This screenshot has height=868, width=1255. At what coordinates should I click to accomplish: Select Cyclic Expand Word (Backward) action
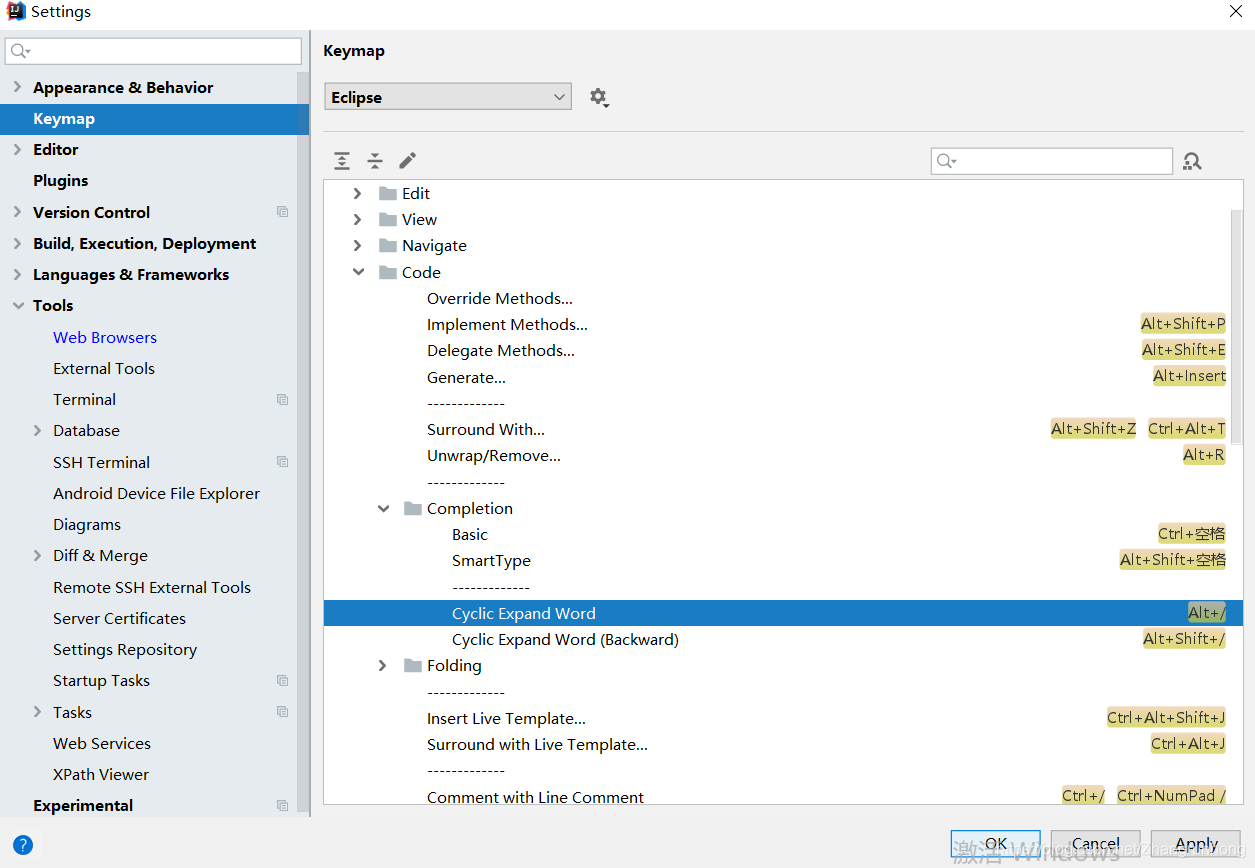[565, 639]
